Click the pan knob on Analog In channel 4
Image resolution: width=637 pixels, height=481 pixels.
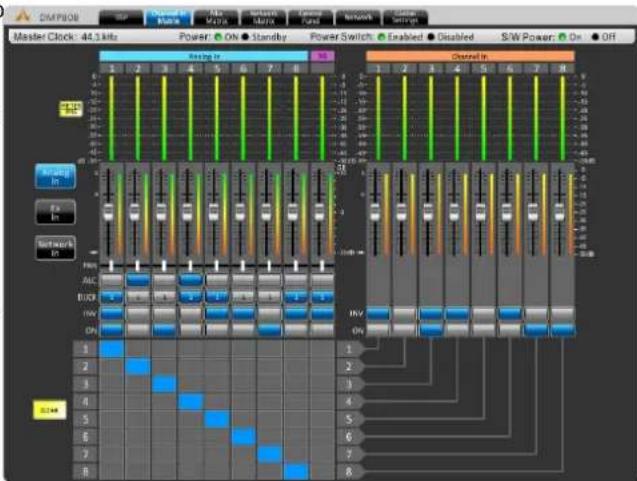click(x=190, y=266)
